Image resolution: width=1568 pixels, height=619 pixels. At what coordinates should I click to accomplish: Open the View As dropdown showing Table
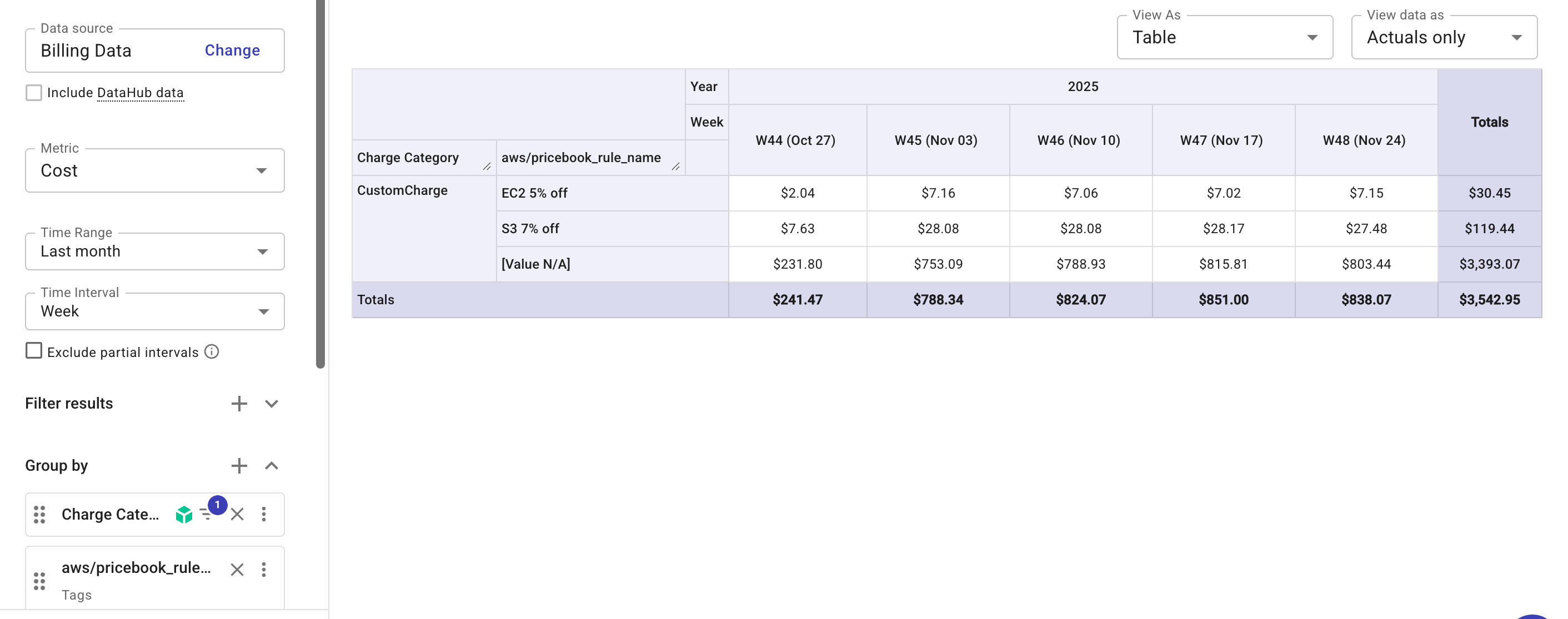1225,37
